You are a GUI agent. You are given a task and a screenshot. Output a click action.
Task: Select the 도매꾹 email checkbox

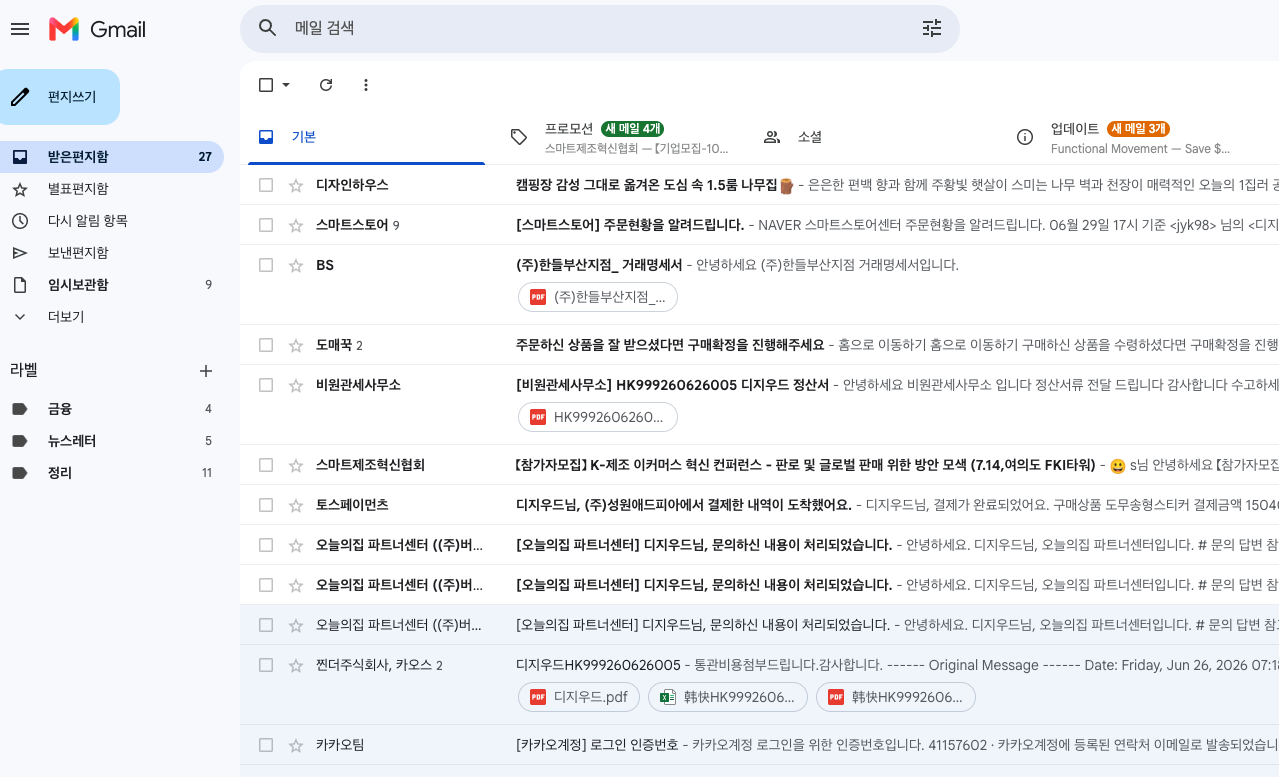[266, 345]
